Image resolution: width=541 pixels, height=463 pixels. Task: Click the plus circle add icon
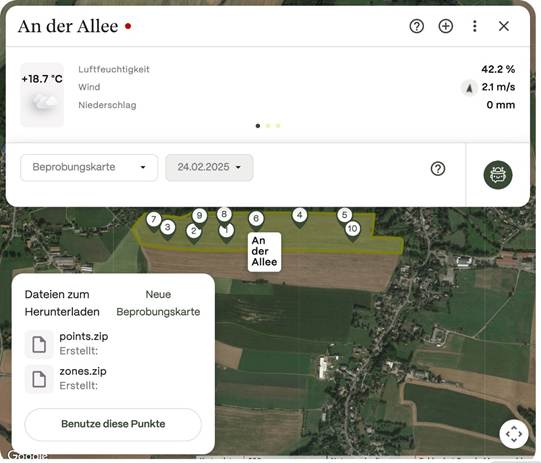pyautogui.click(x=445, y=26)
